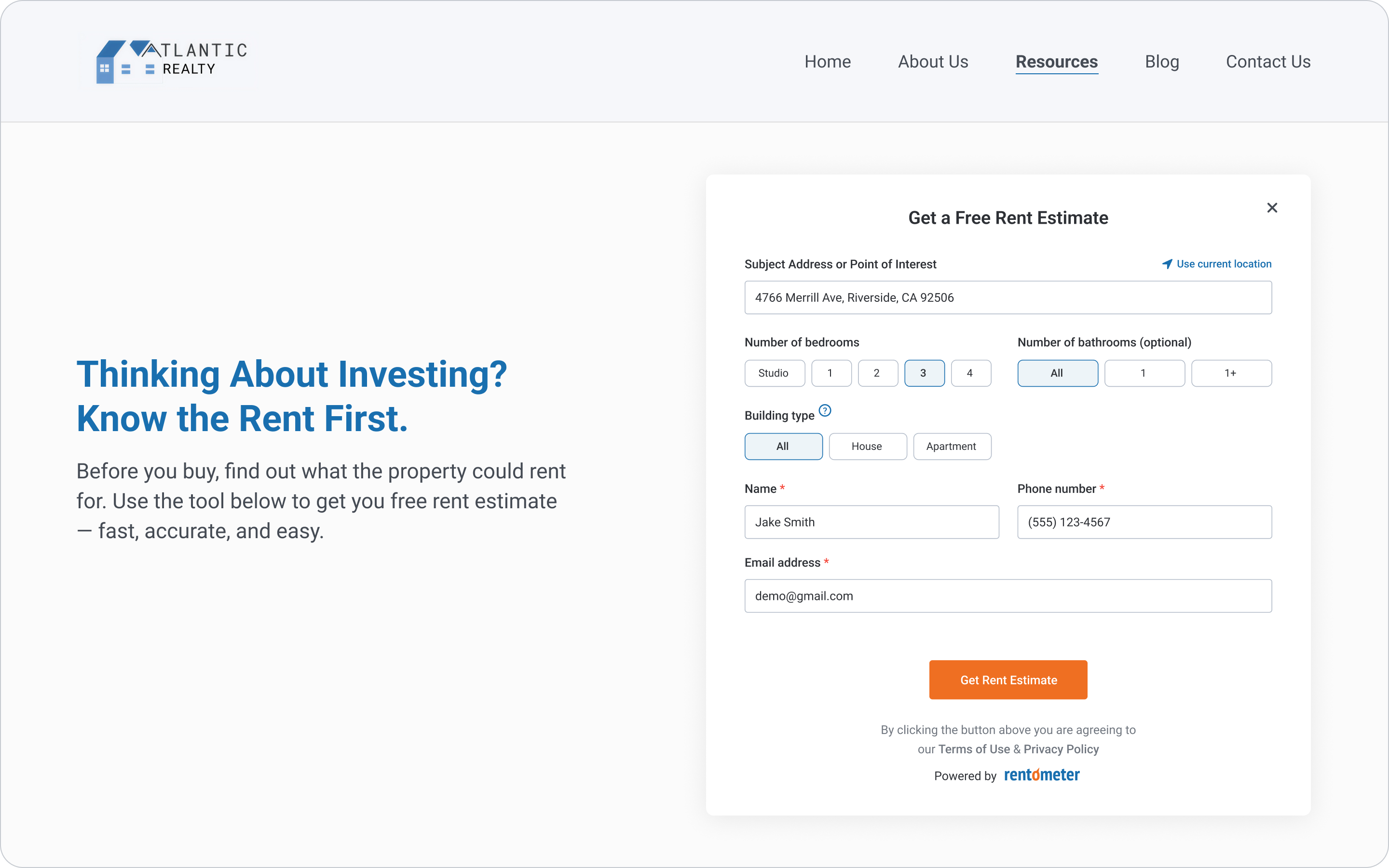
Task: Click the Get Rent Estimate button
Action: [1008, 680]
